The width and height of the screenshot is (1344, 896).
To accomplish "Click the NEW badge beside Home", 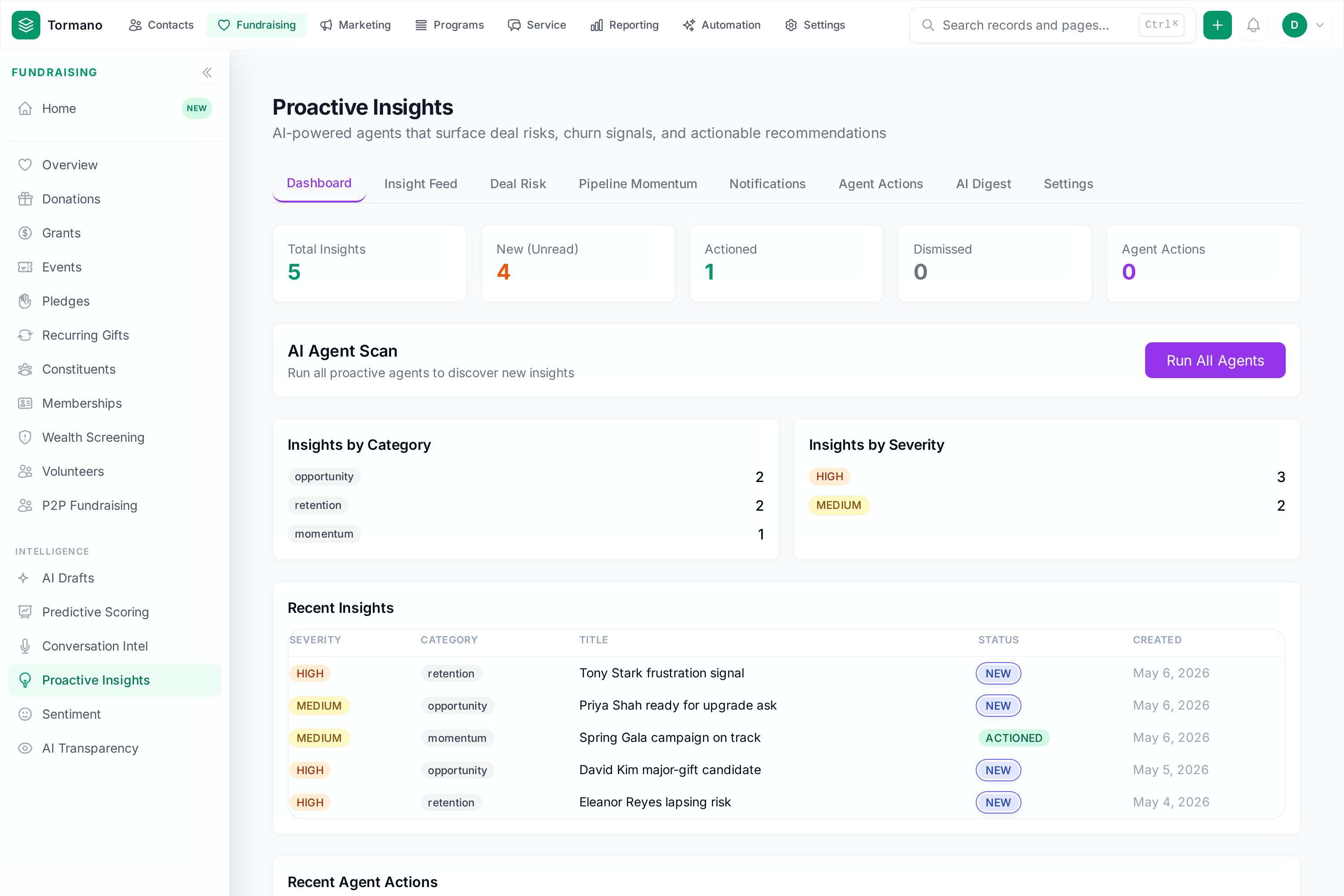I will (x=197, y=108).
